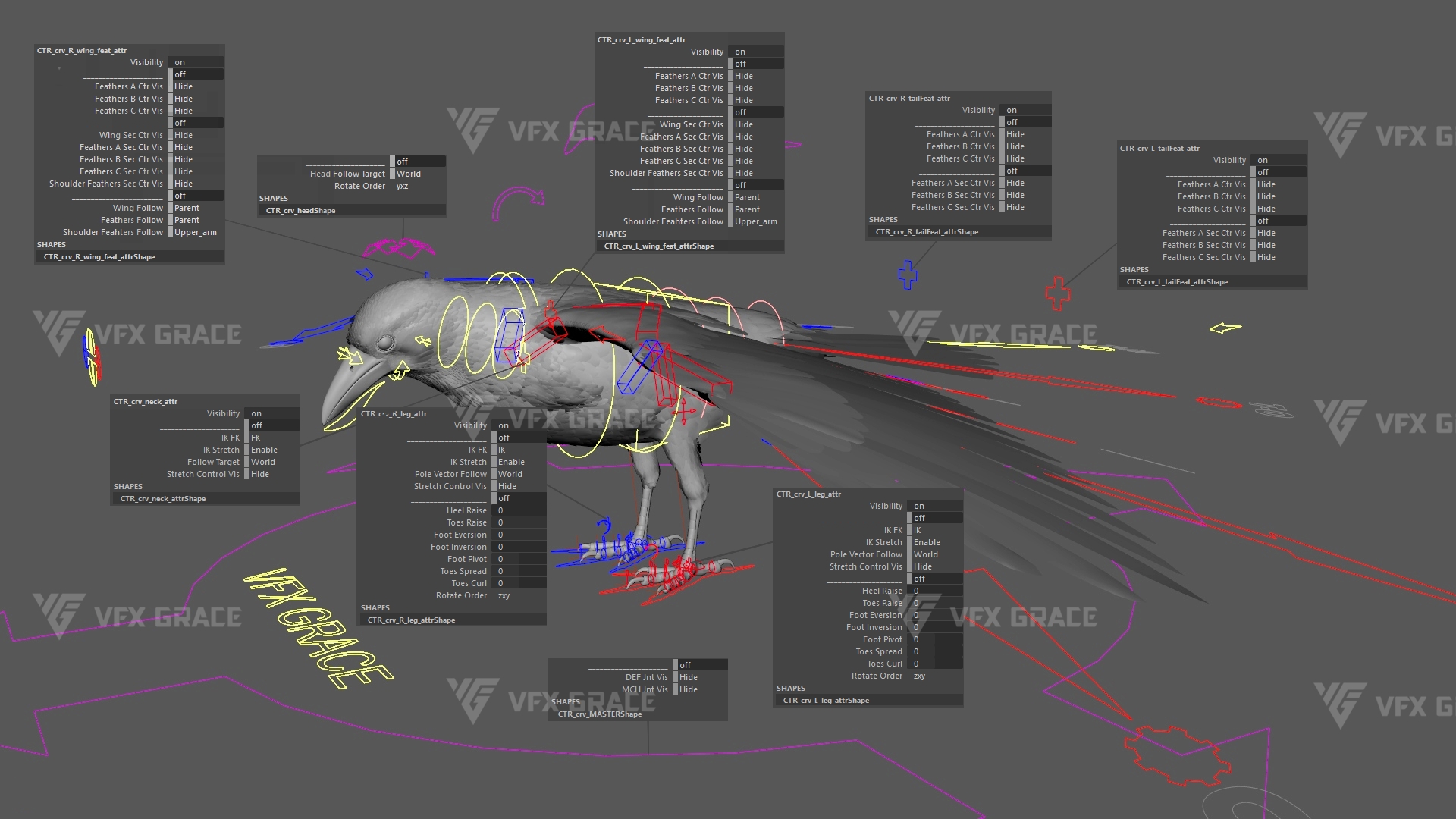Select the red cross tail feather control
1456x819 pixels.
(1057, 293)
